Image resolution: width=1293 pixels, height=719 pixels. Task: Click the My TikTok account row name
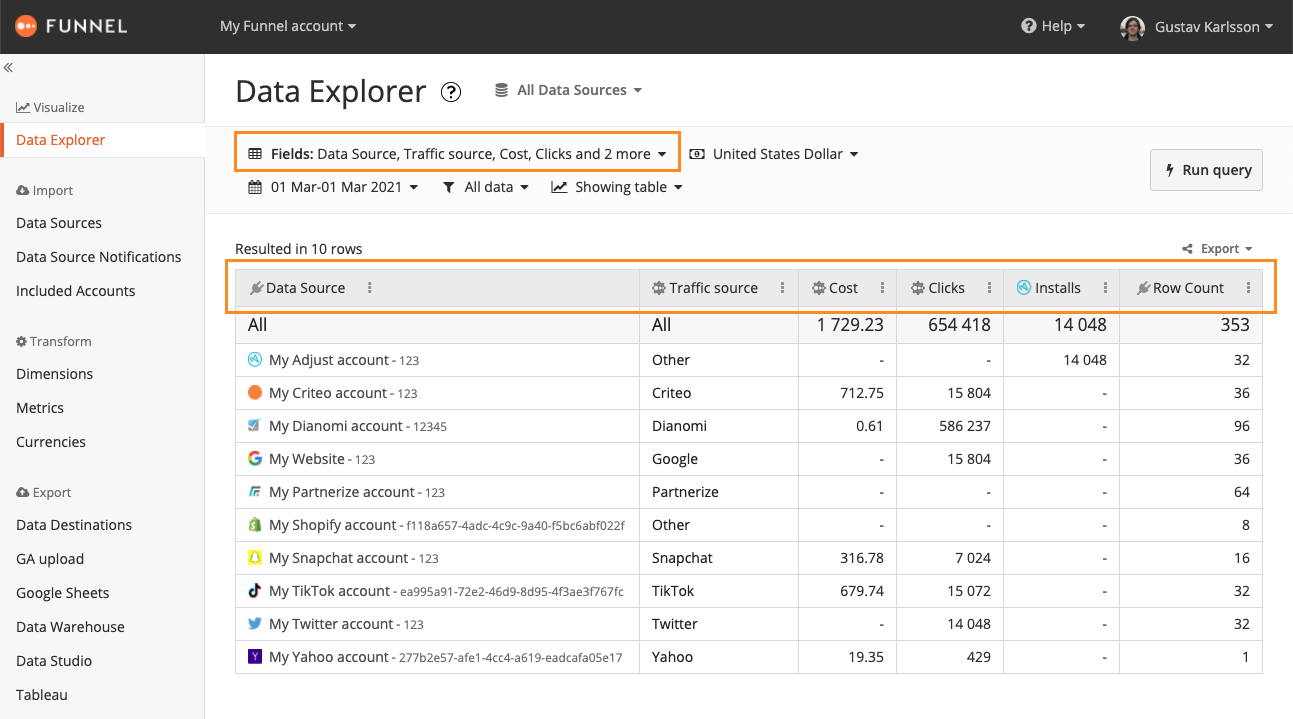click(329, 591)
